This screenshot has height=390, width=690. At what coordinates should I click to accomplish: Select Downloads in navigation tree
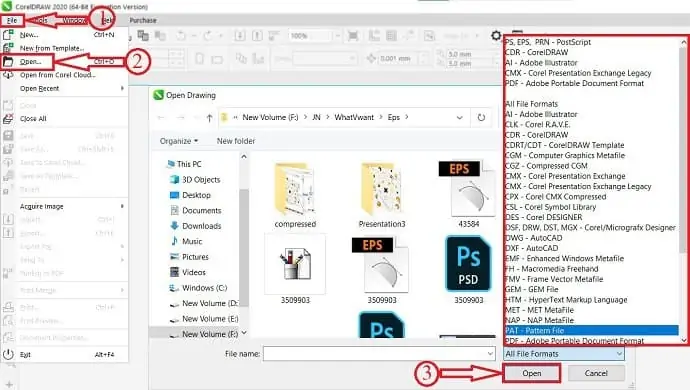[x=196, y=226]
